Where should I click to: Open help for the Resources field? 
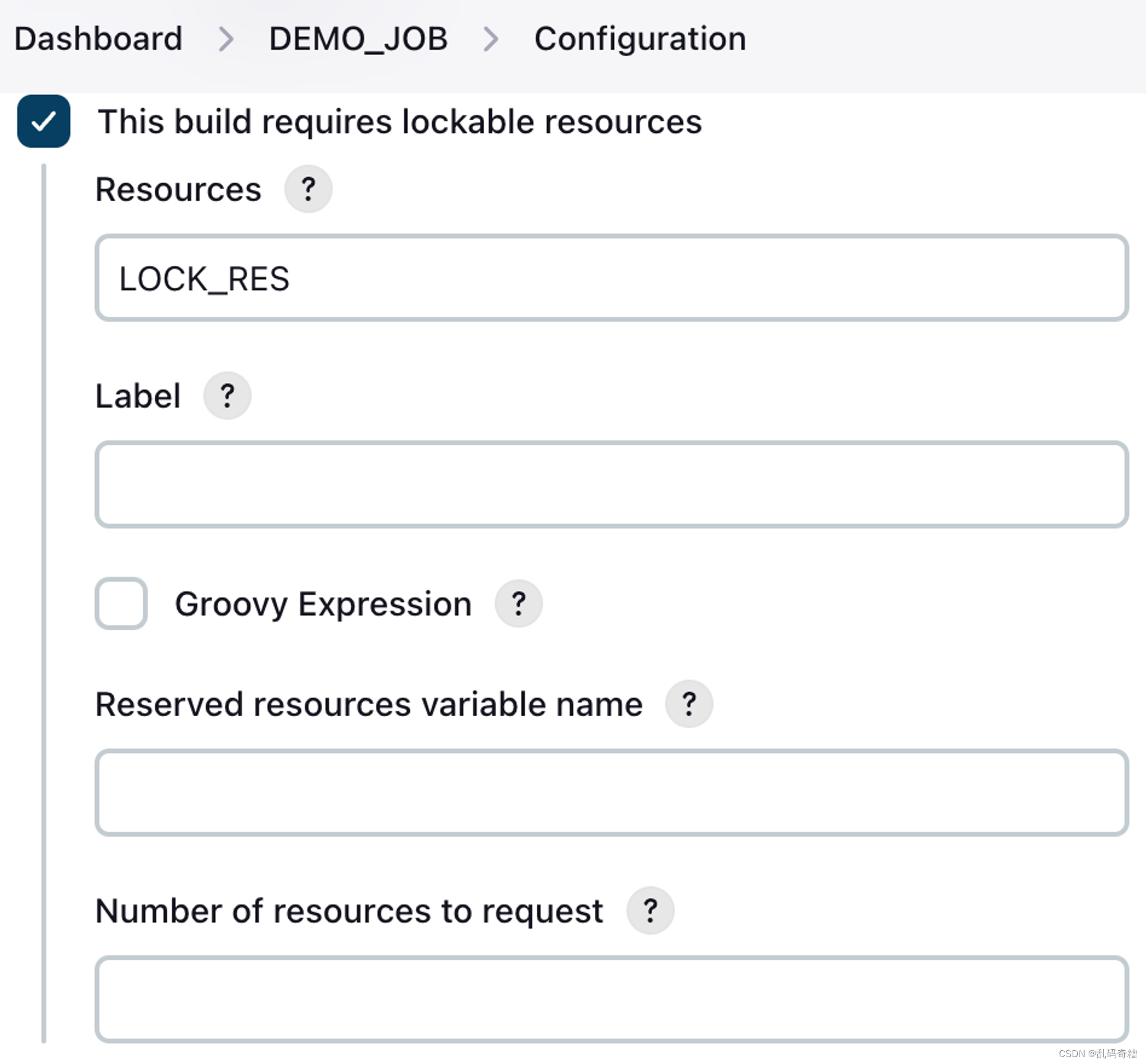tap(309, 189)
